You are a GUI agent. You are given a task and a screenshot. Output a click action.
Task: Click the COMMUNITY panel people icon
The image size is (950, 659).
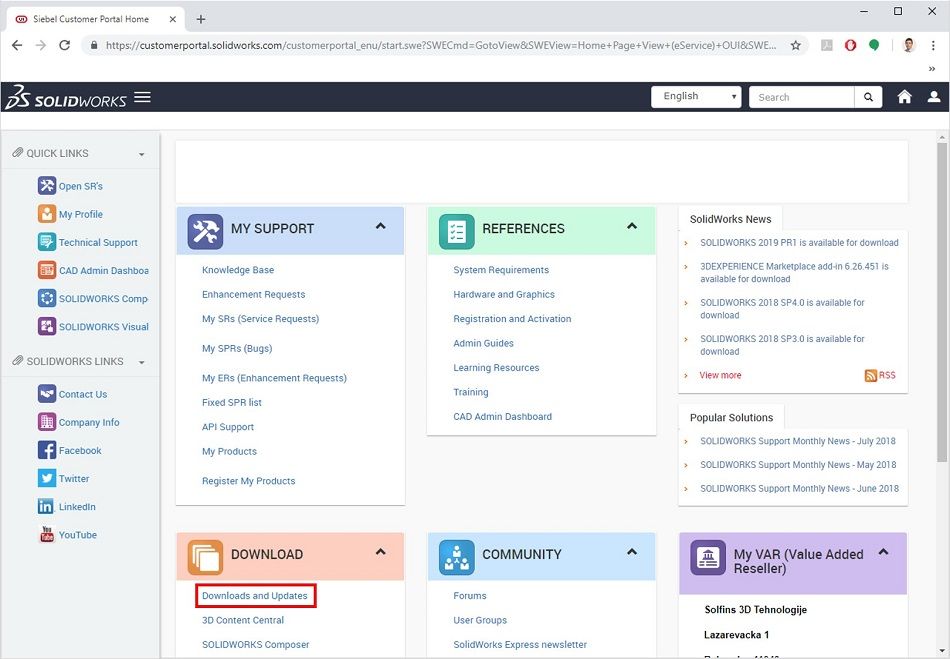pyautogui.click(x=457, y=555)
